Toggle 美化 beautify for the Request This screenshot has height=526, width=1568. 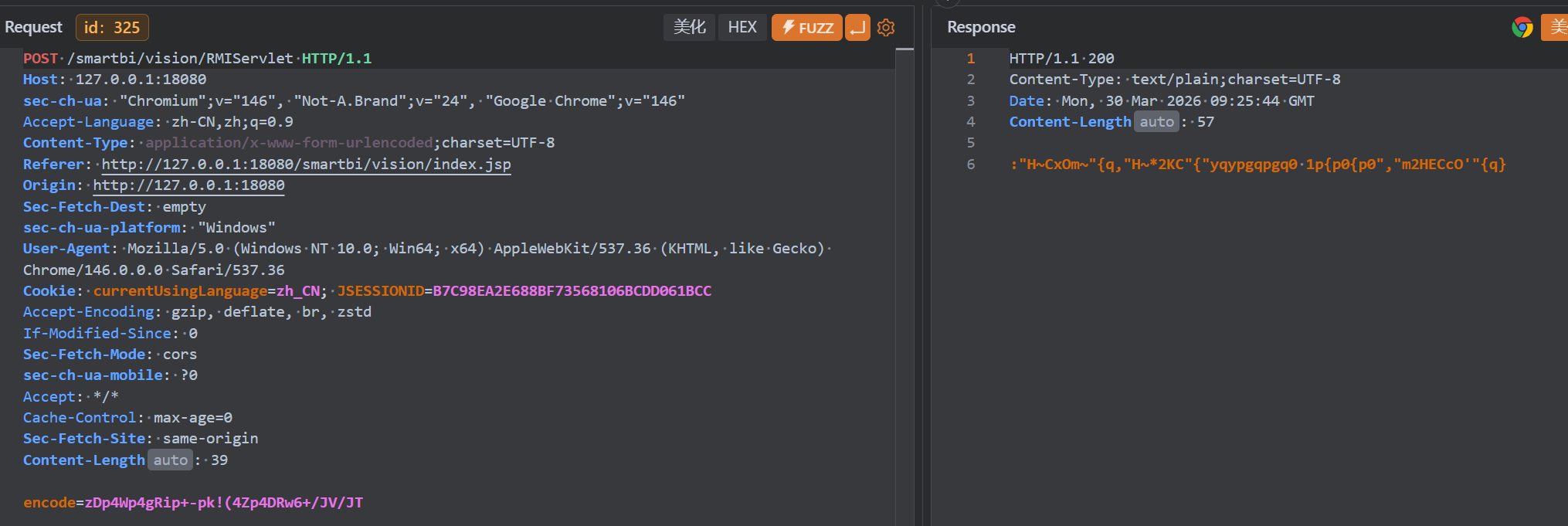click(x=689, y=28)
